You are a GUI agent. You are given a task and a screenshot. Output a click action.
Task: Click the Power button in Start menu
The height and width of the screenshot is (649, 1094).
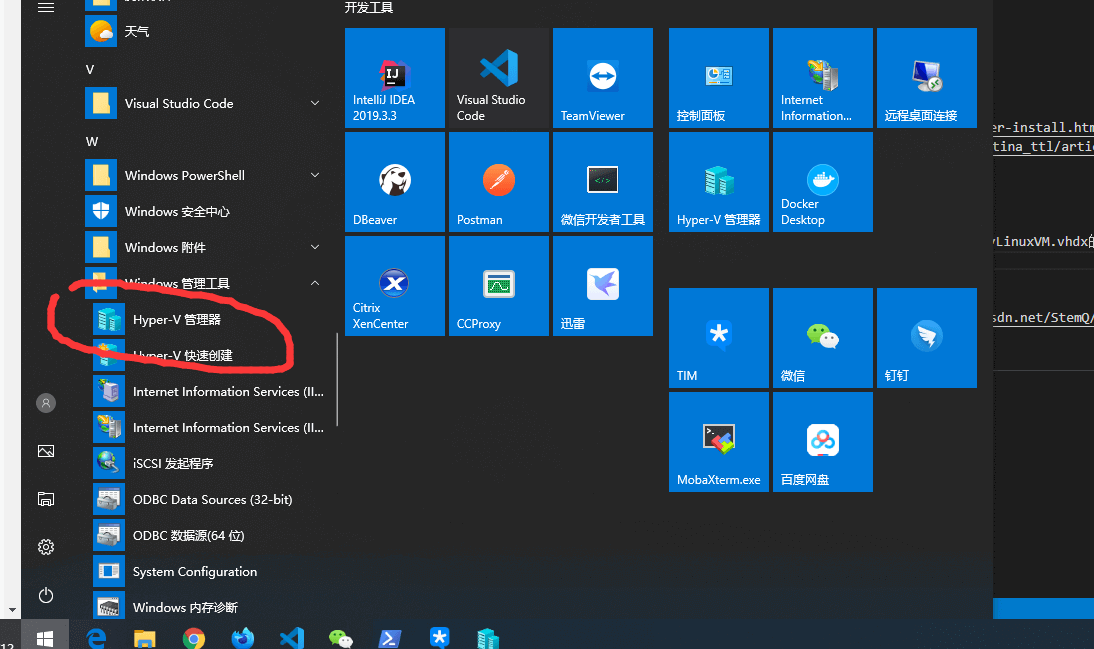[x=46, y=595]
